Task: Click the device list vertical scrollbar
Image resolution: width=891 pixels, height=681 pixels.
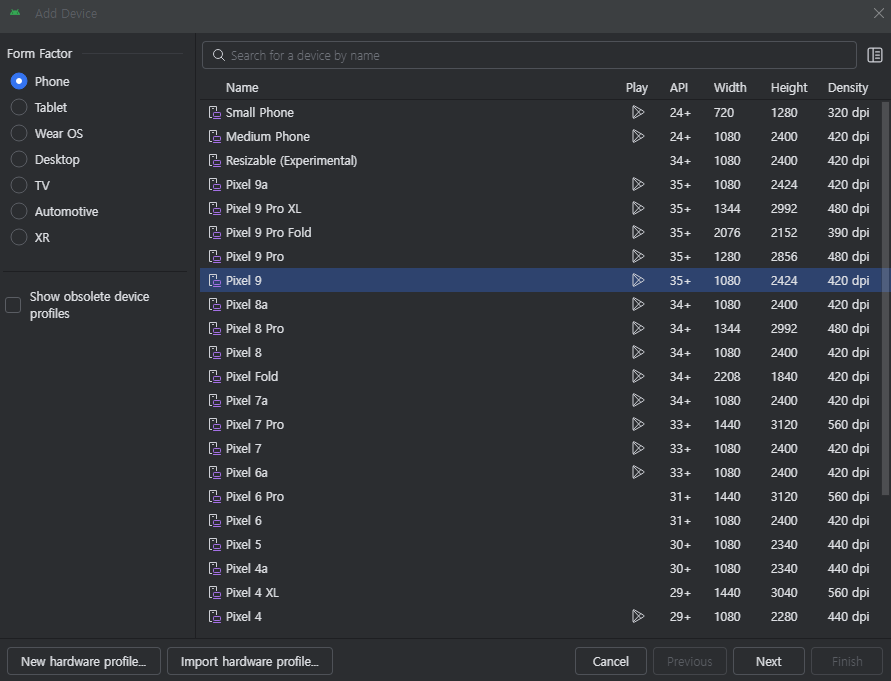Action: 885,298
